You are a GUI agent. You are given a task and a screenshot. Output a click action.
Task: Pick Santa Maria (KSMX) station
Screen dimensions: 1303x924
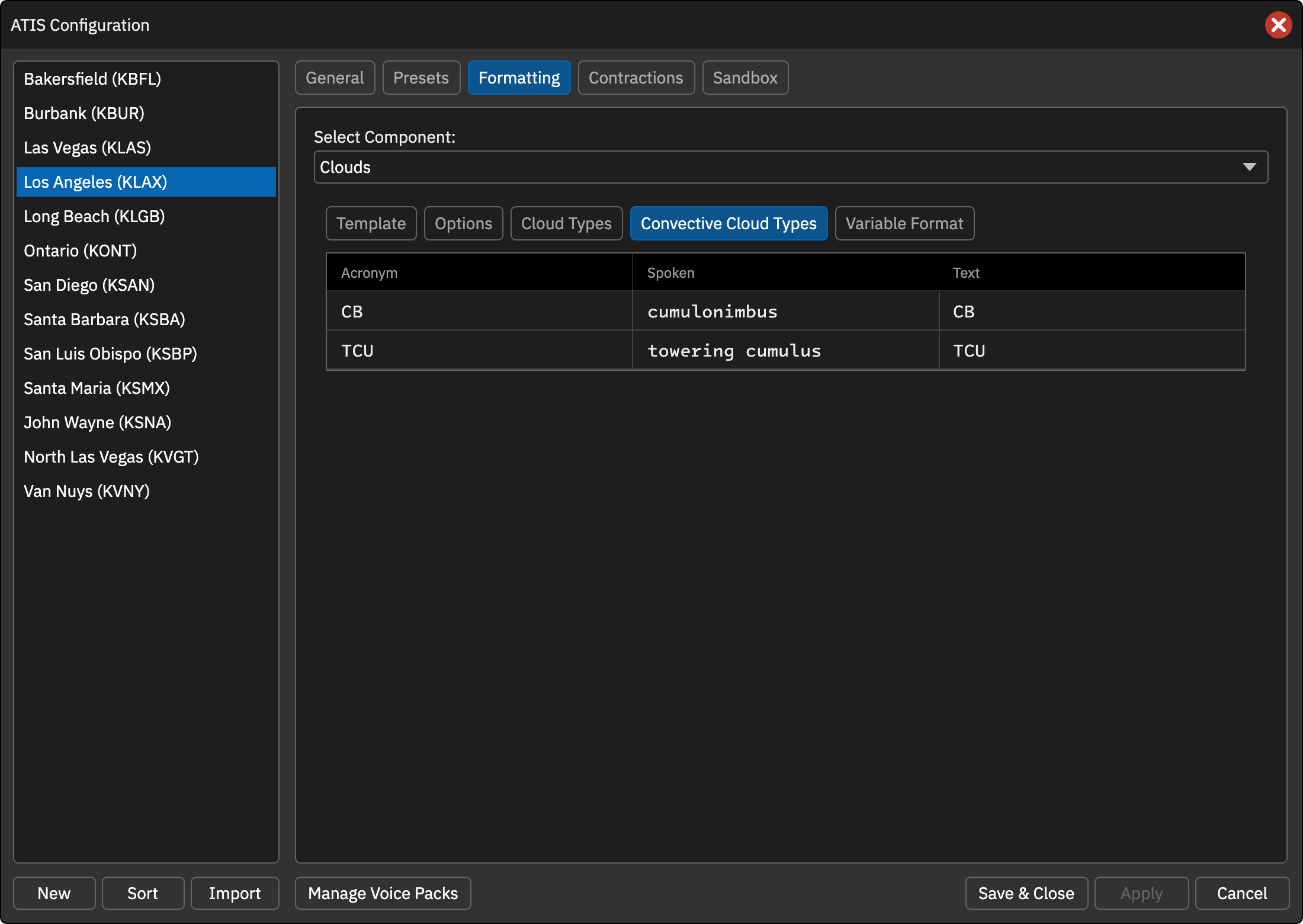pyautogui.click(x=146, y=388)
